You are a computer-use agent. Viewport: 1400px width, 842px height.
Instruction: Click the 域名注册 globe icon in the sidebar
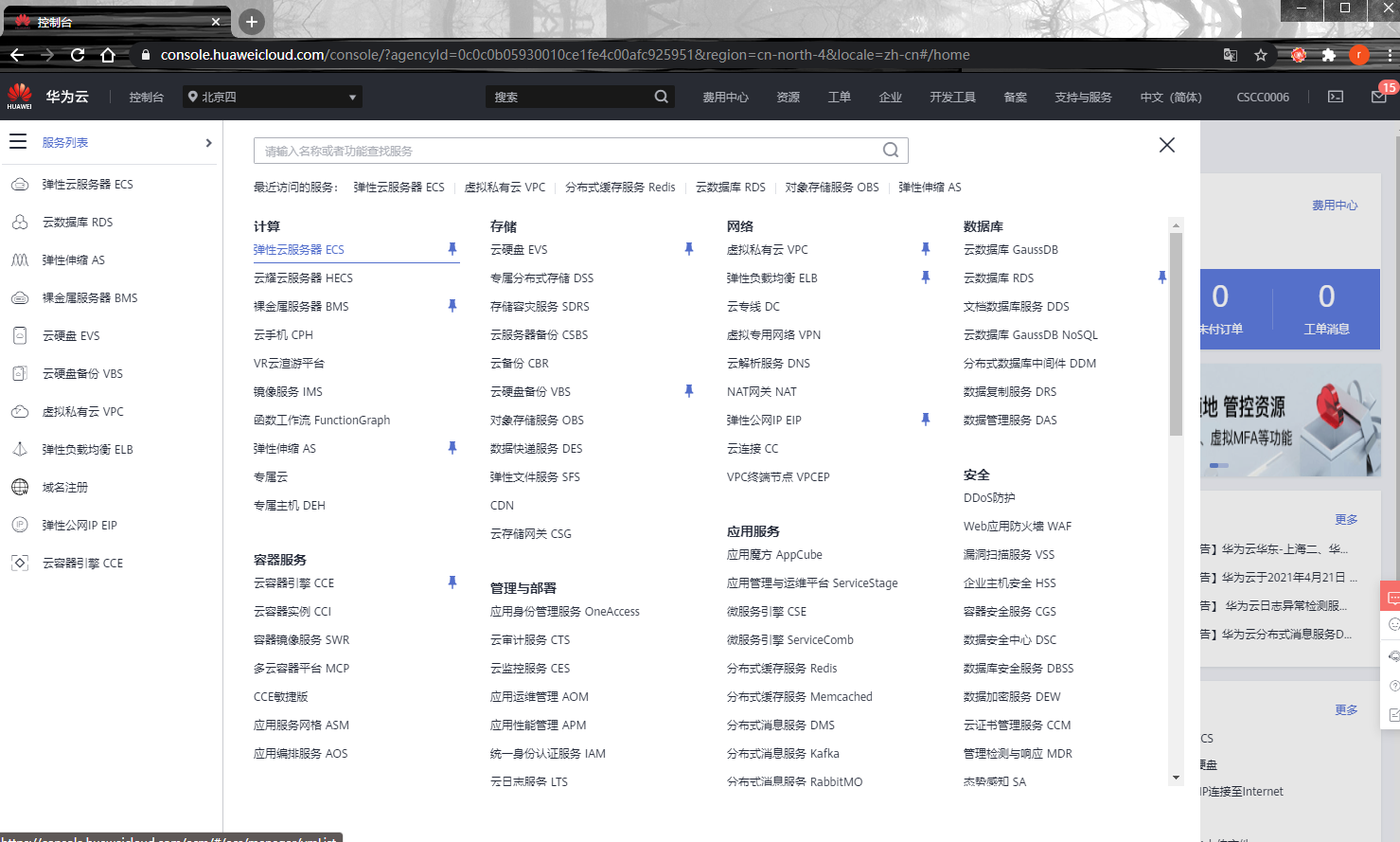click(20, 487)
